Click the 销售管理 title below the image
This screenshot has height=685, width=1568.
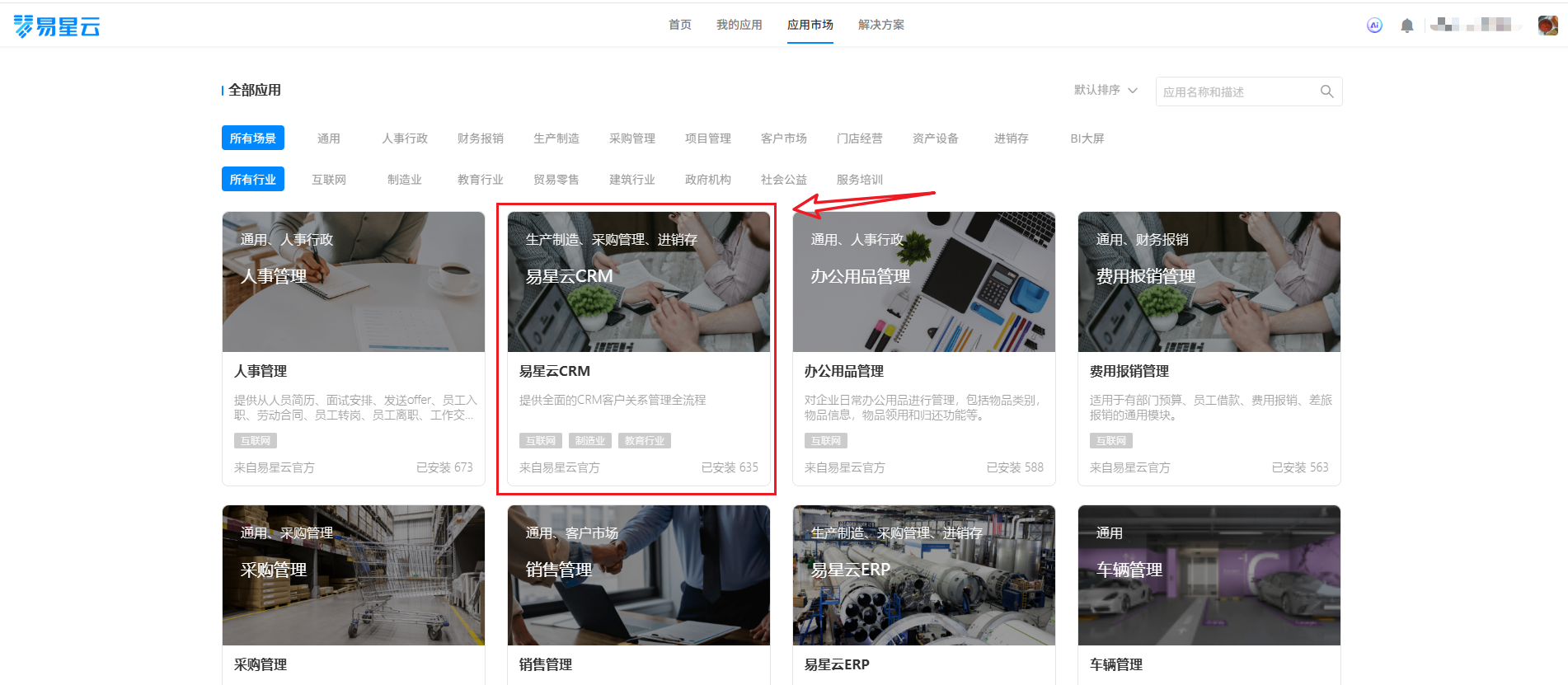click(546, 664)
